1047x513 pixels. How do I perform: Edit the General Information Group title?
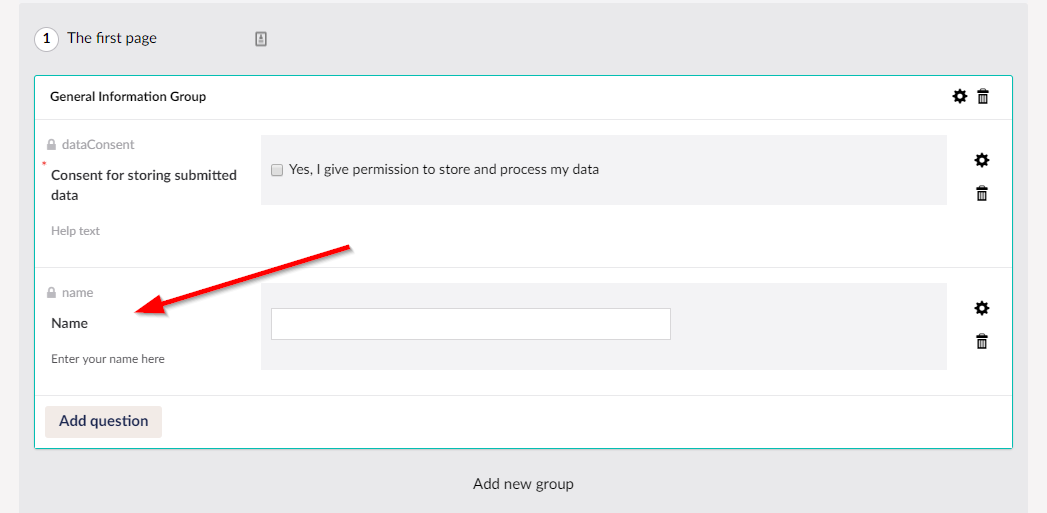[x=128, y=97]
